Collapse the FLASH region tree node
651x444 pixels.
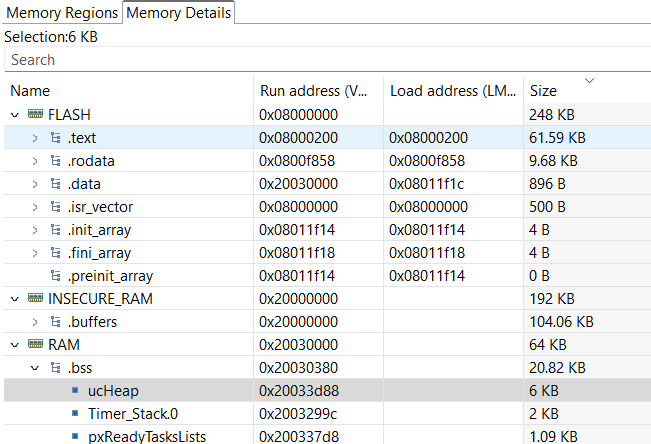coord(15,115)
